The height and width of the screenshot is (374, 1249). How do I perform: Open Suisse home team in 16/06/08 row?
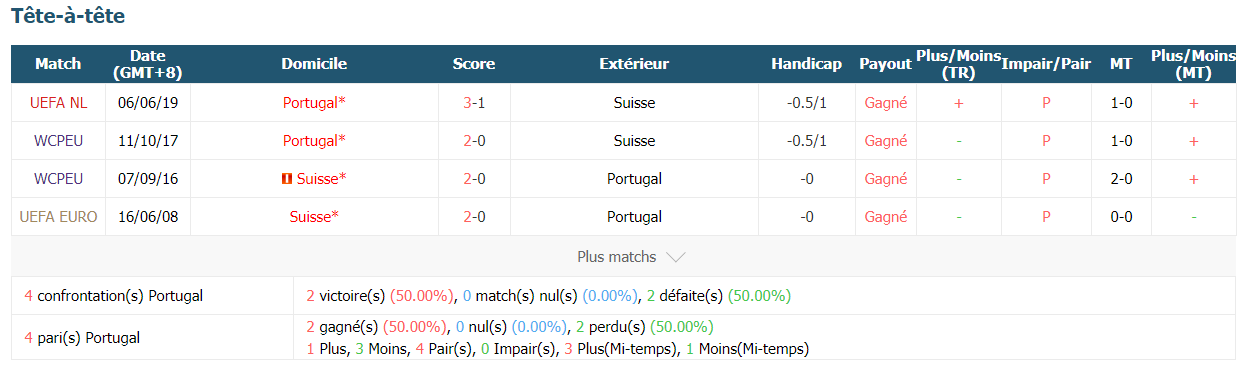click(314, 217)
